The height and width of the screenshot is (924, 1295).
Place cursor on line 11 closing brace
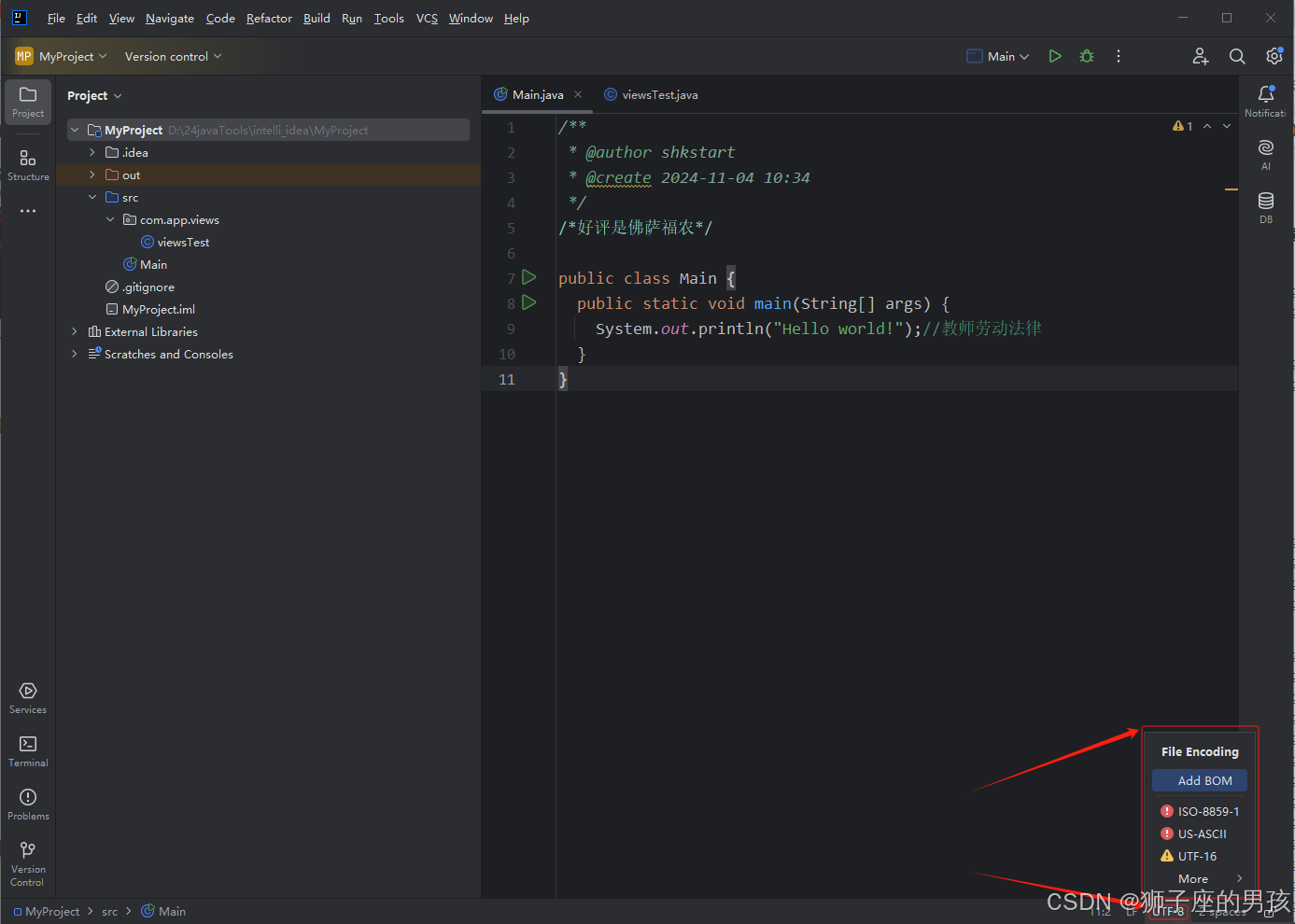pyautogui.click(x=563, y=379)
